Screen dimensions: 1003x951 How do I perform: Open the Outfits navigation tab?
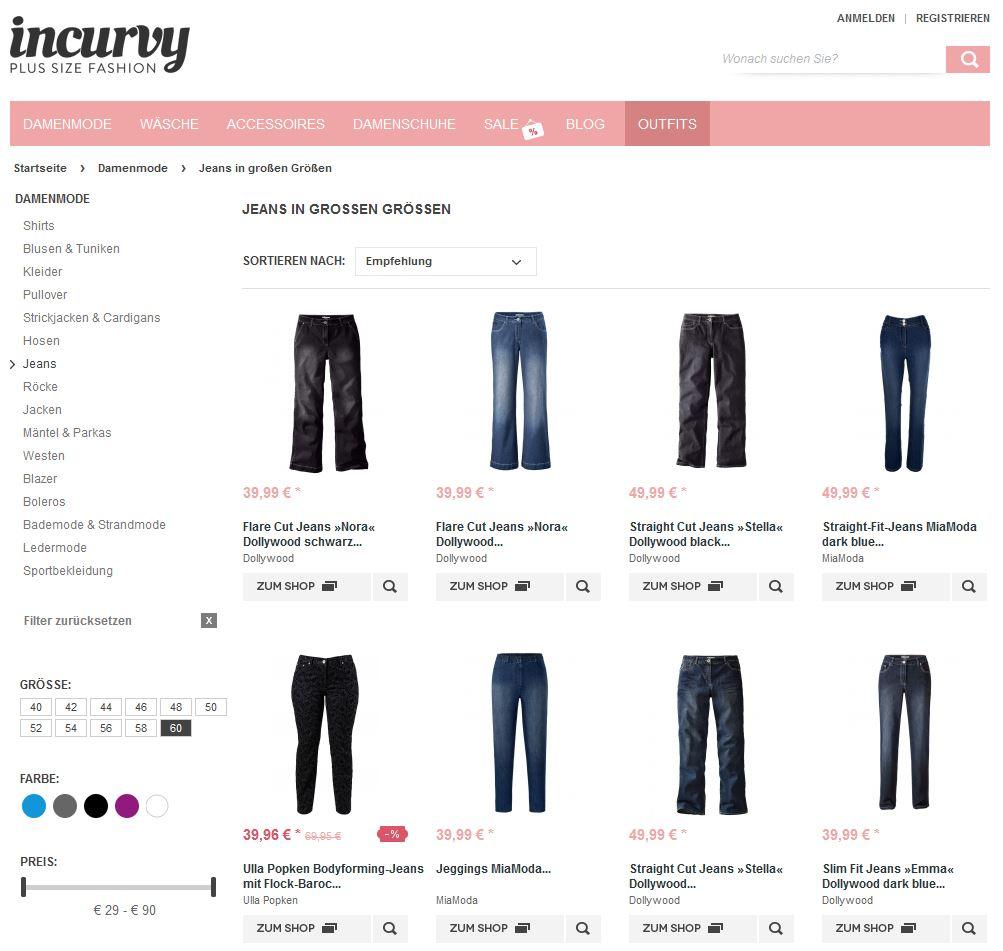click(667, 124)
